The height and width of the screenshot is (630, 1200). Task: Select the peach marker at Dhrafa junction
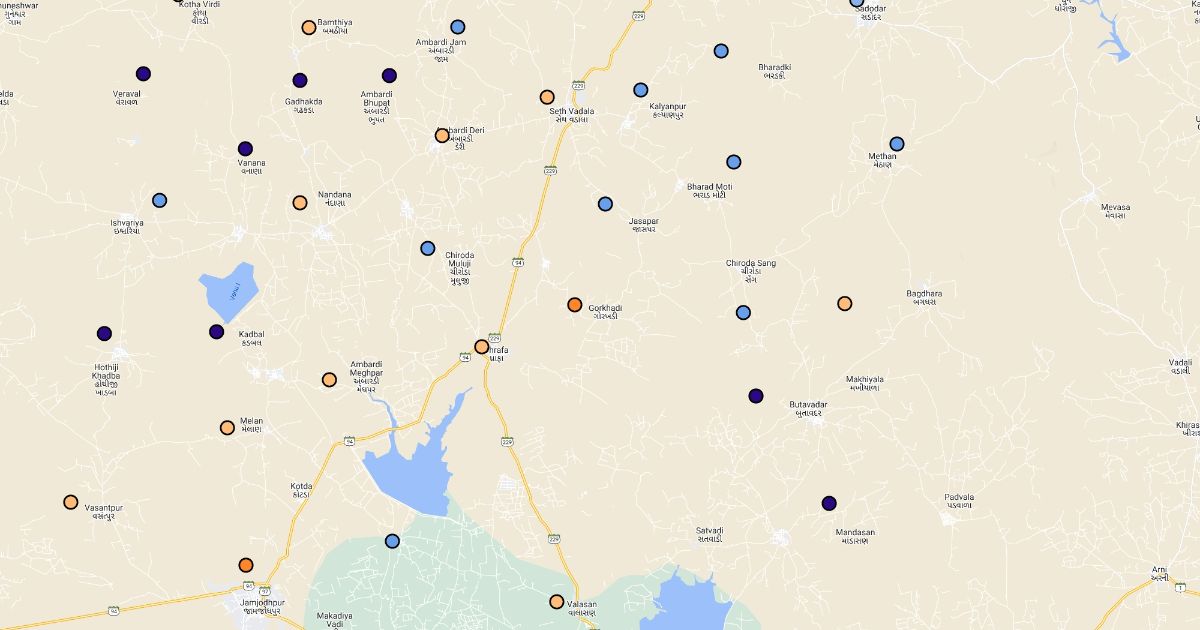[x=482, y=347]
